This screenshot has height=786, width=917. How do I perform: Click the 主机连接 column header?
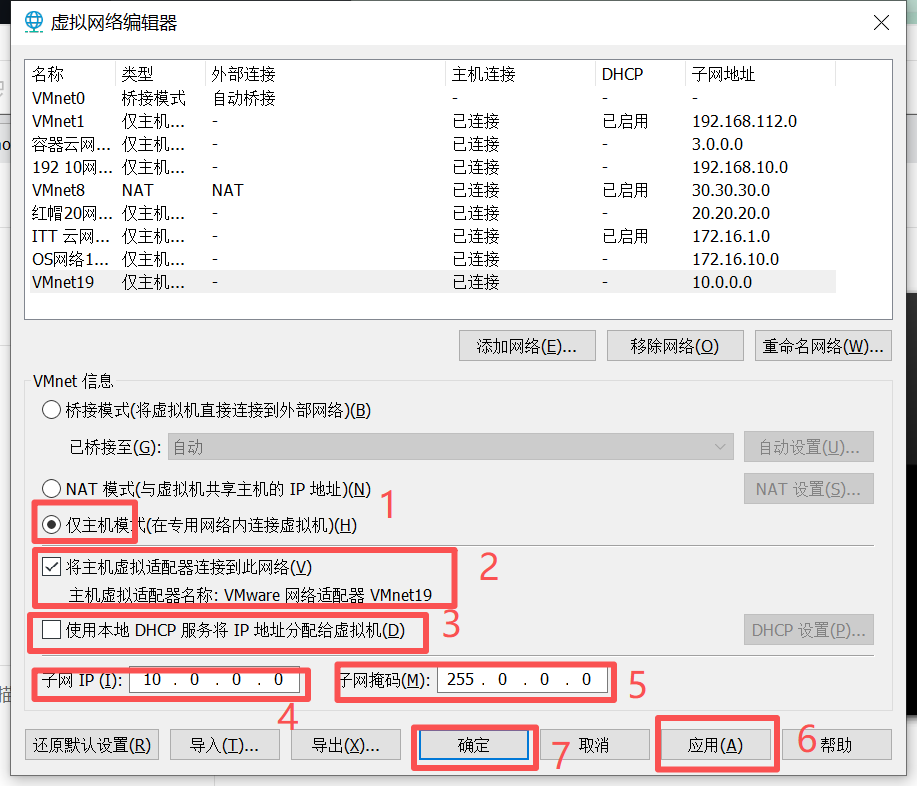click(520, 74)
